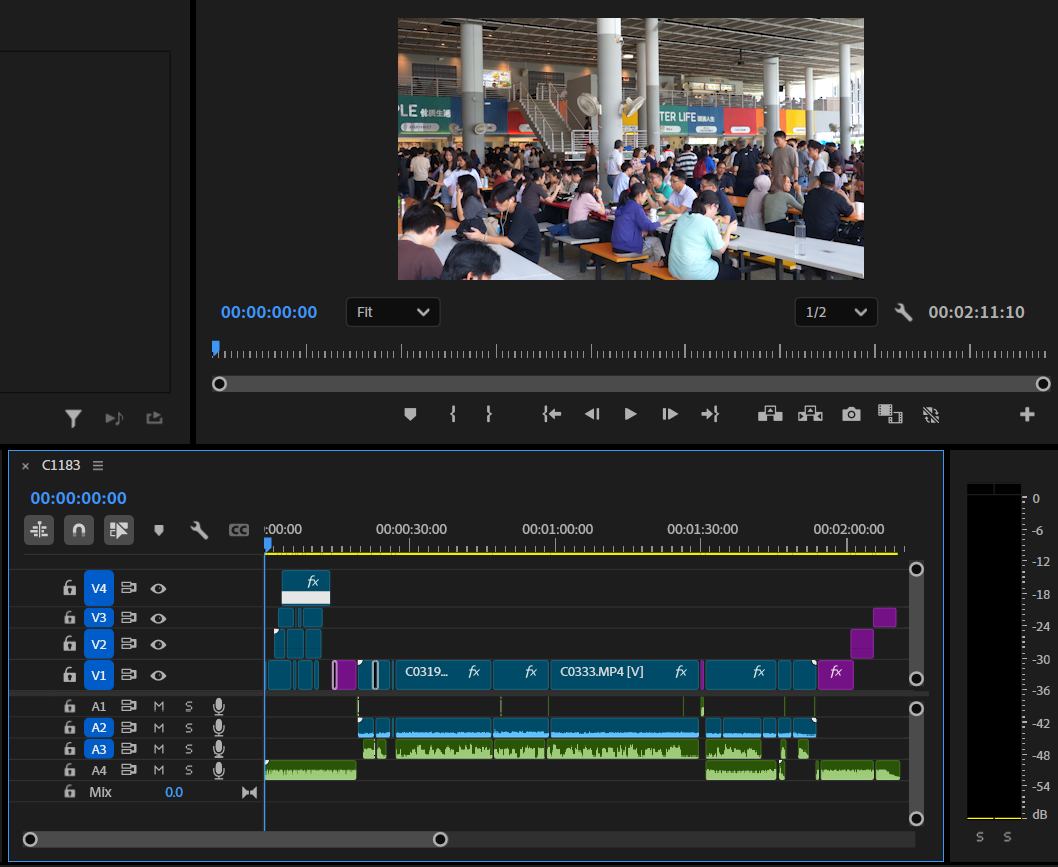This screenshot has height=867, width=1058.
Task: Toggle Snap in Timeline magnet icon
Action: coord(79,530)
